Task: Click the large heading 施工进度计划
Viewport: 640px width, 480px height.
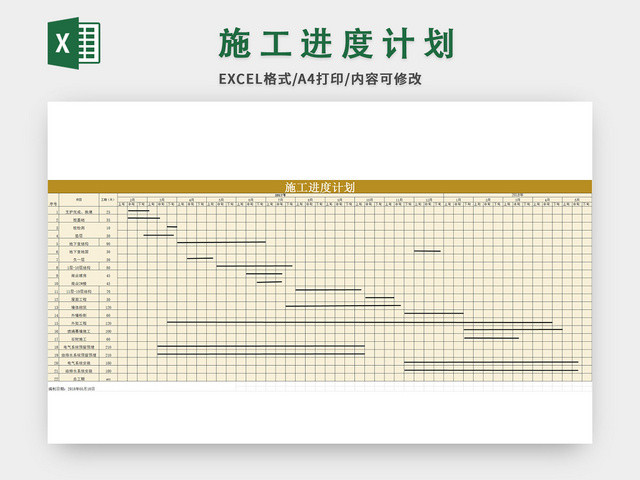Action: tap(336, 44)
